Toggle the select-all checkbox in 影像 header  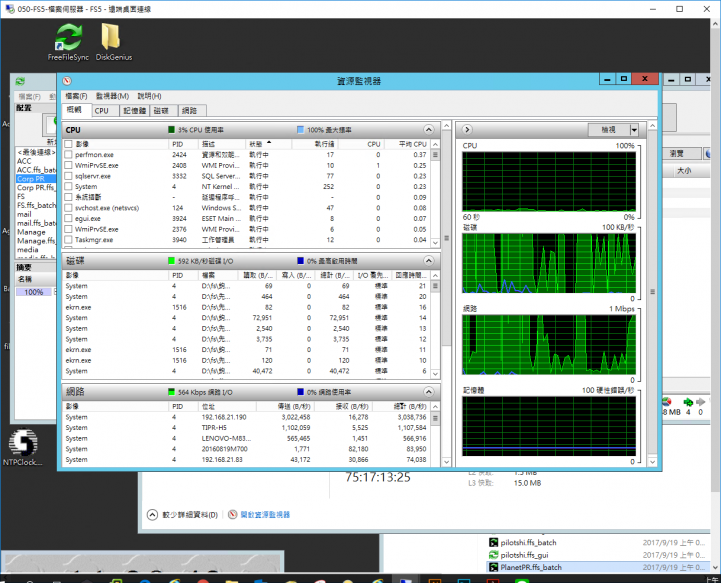click(68, 144)
